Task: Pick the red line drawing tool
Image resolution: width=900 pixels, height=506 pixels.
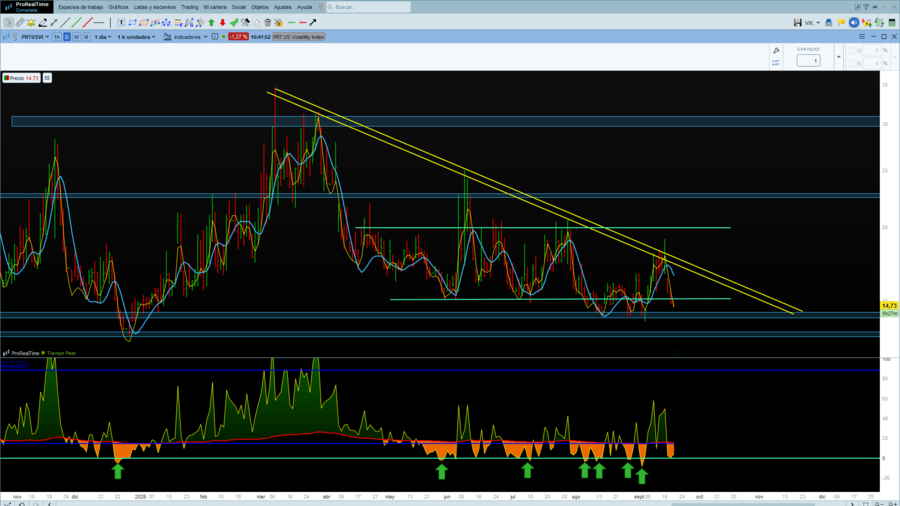Action: (x=87, y=23)
